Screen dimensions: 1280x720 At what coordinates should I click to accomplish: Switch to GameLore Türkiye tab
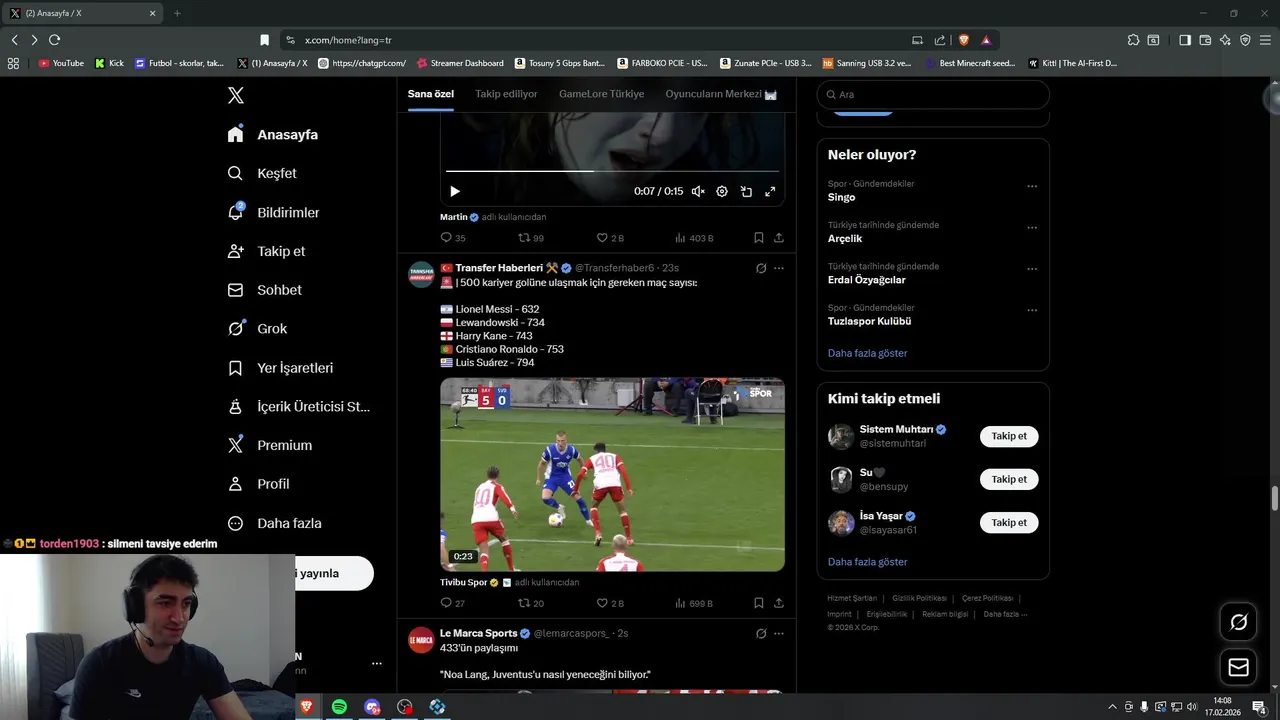[x=601, y=94]
